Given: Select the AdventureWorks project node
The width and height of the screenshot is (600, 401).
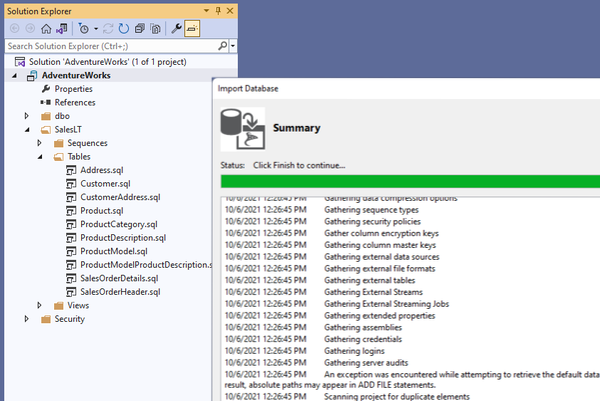Looking at the screenshot, I should (76, 75).
